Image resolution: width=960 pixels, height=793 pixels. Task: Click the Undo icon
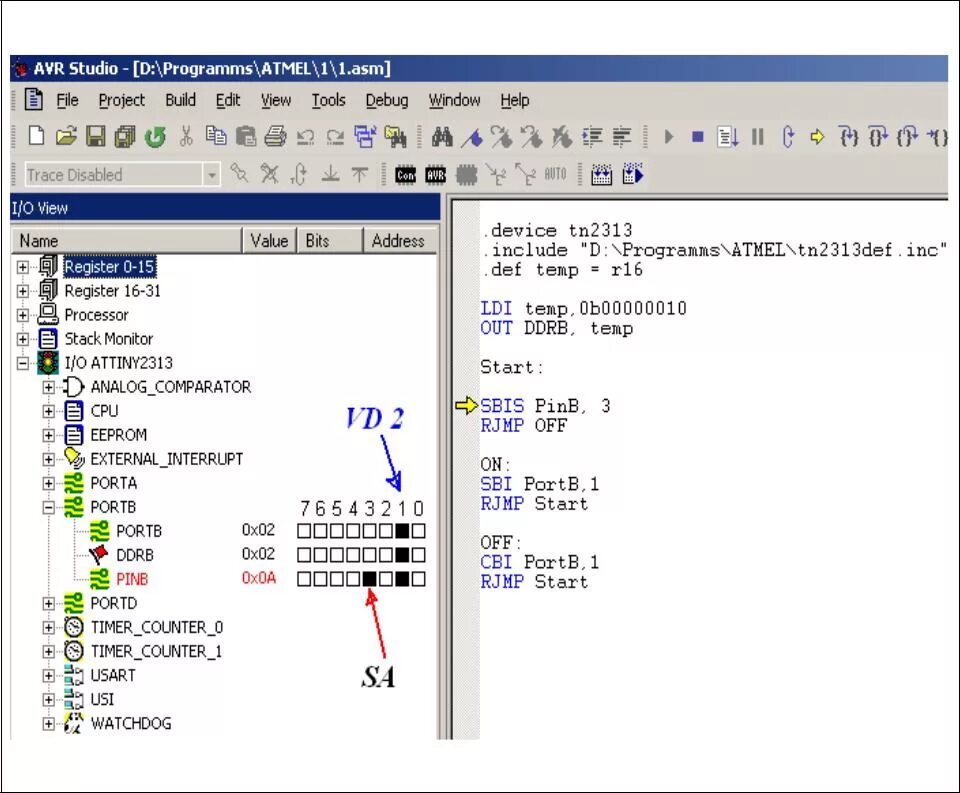pyautogui.click(x=305, y=137)
